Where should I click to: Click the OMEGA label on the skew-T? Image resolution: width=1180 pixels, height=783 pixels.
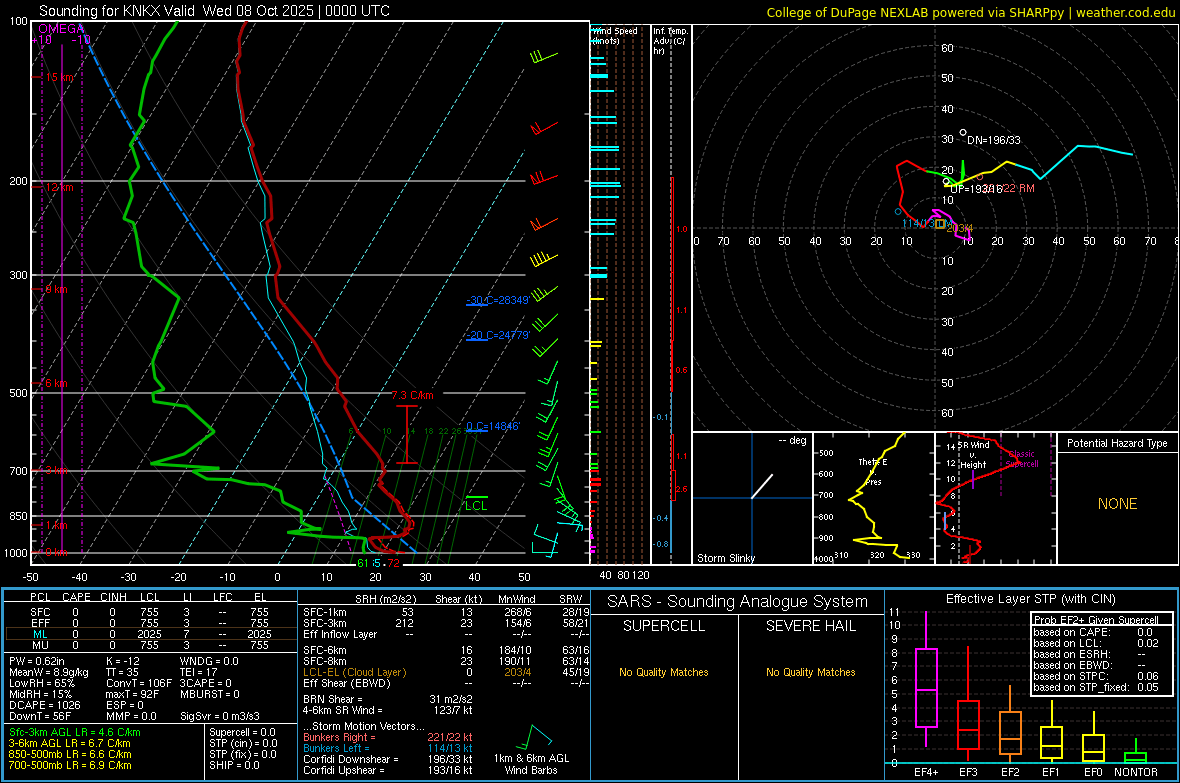coord(62,29)
